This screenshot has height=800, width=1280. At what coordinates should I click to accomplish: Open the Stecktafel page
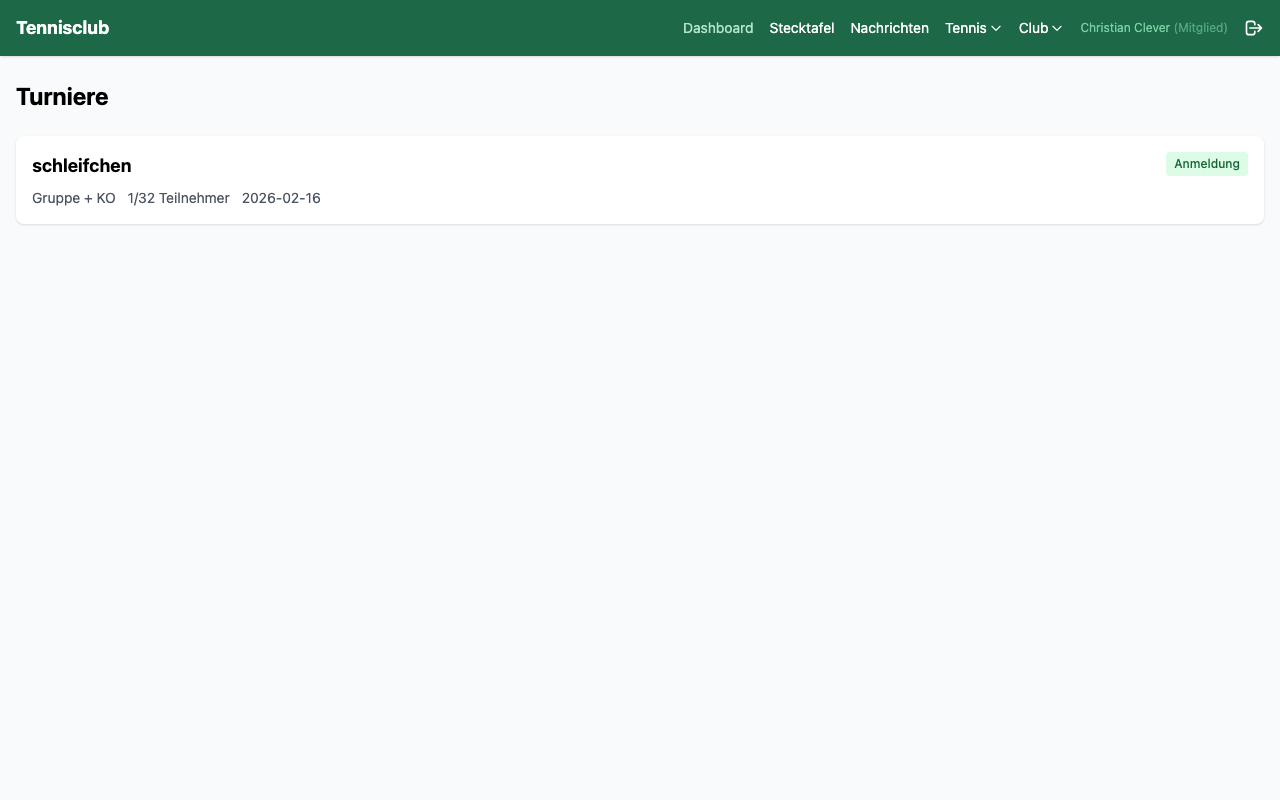801,28
